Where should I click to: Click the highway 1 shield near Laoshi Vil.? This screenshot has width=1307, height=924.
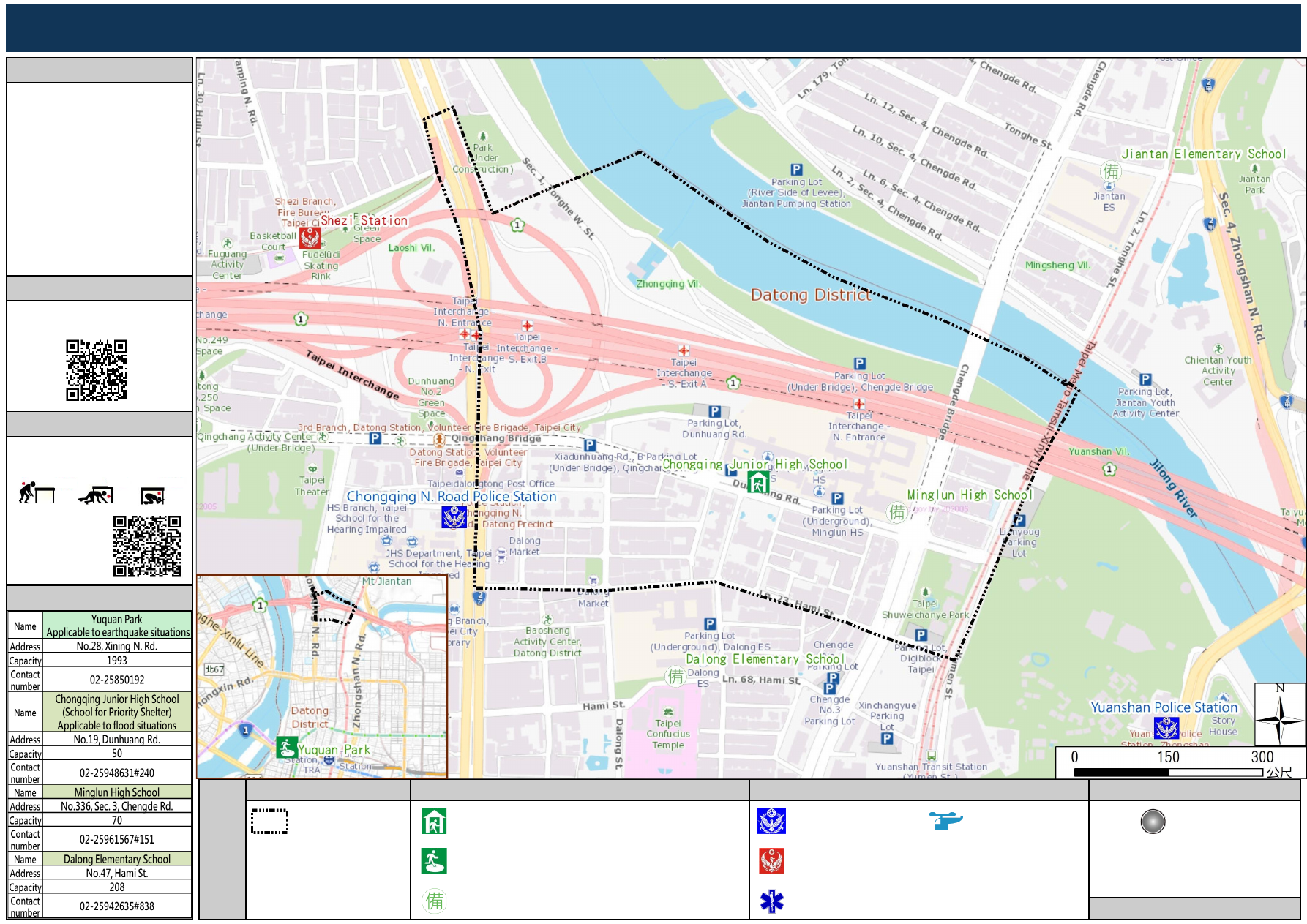tap(517, 225)
